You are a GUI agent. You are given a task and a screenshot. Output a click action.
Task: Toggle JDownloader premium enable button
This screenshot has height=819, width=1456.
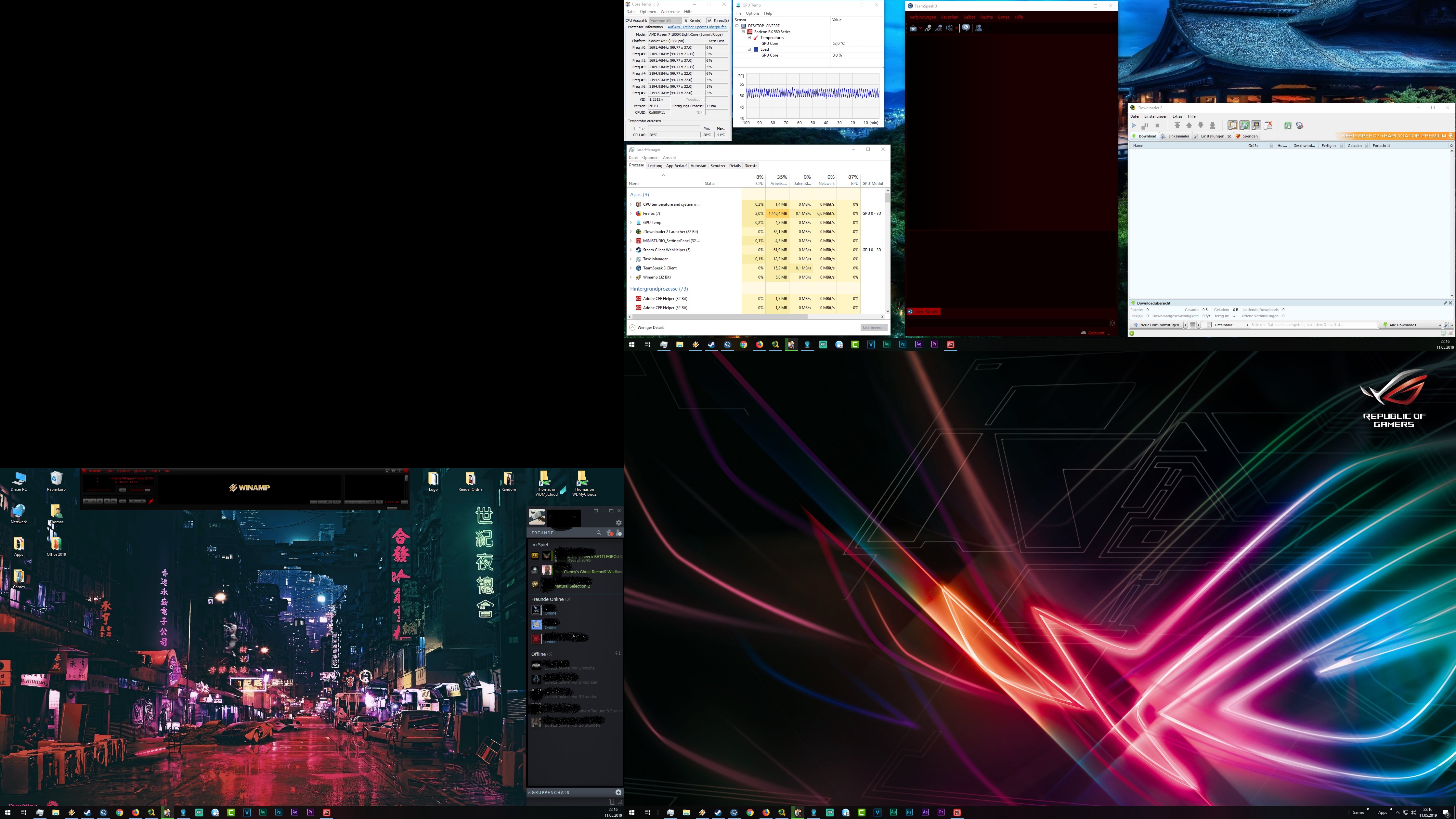[x=1256, y=125]
